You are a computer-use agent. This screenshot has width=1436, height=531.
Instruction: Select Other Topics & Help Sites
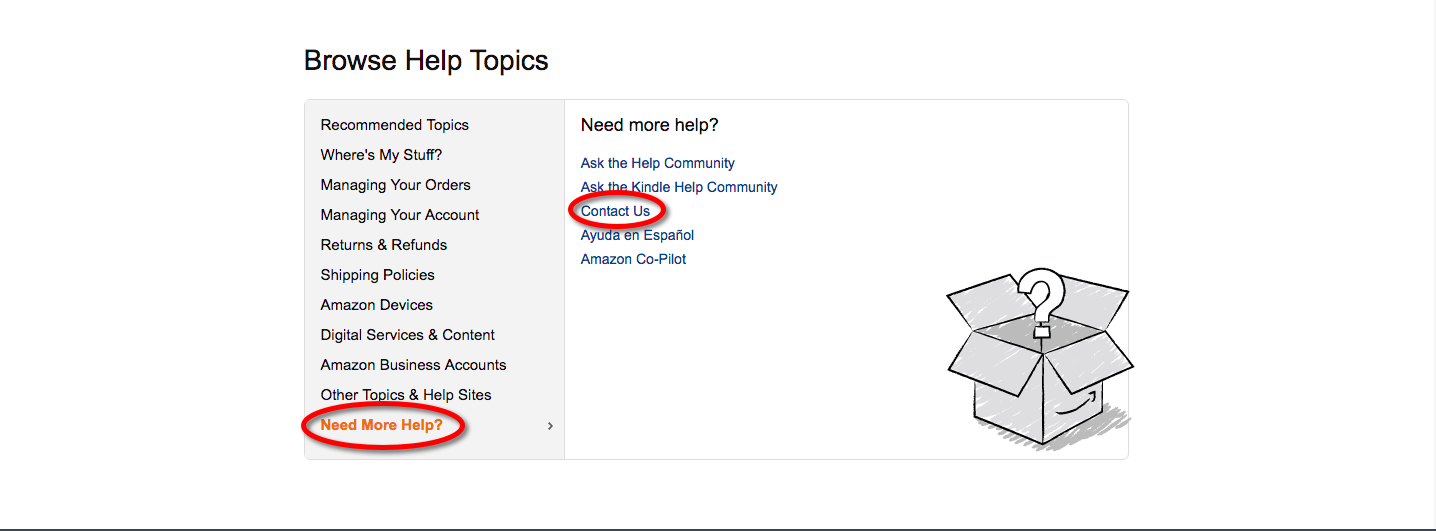406,395
